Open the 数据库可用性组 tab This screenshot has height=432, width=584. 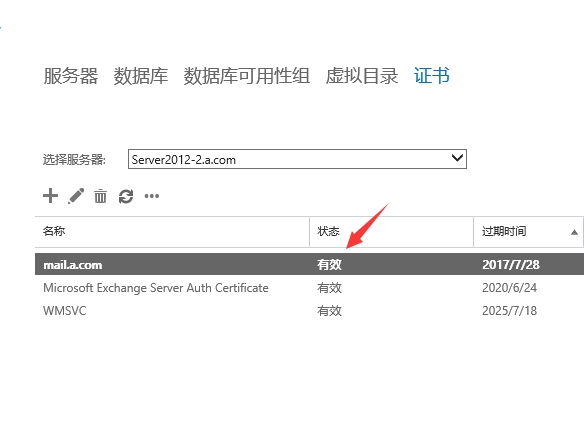[247, 76]
